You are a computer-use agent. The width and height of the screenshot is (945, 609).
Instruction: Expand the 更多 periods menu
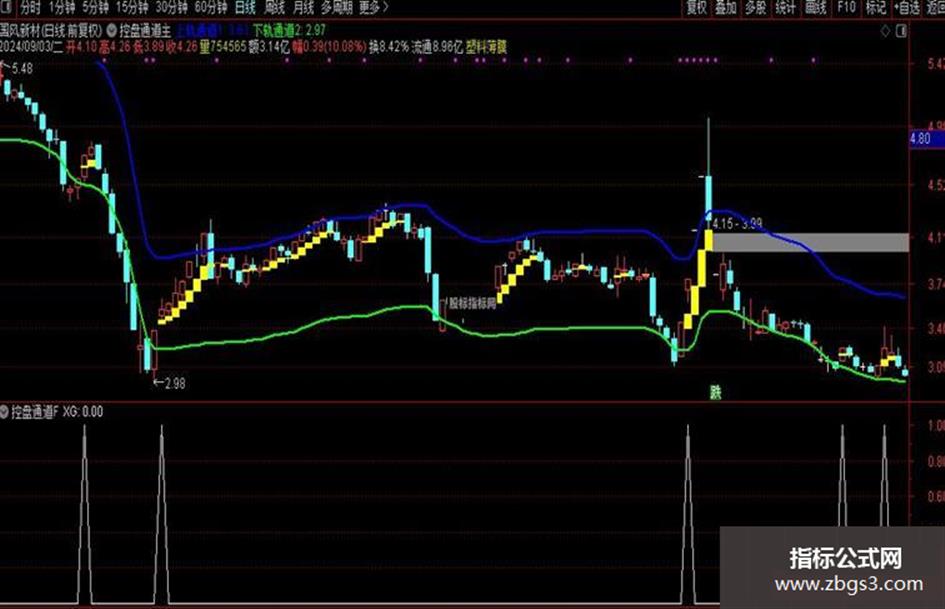coord(374,8)
